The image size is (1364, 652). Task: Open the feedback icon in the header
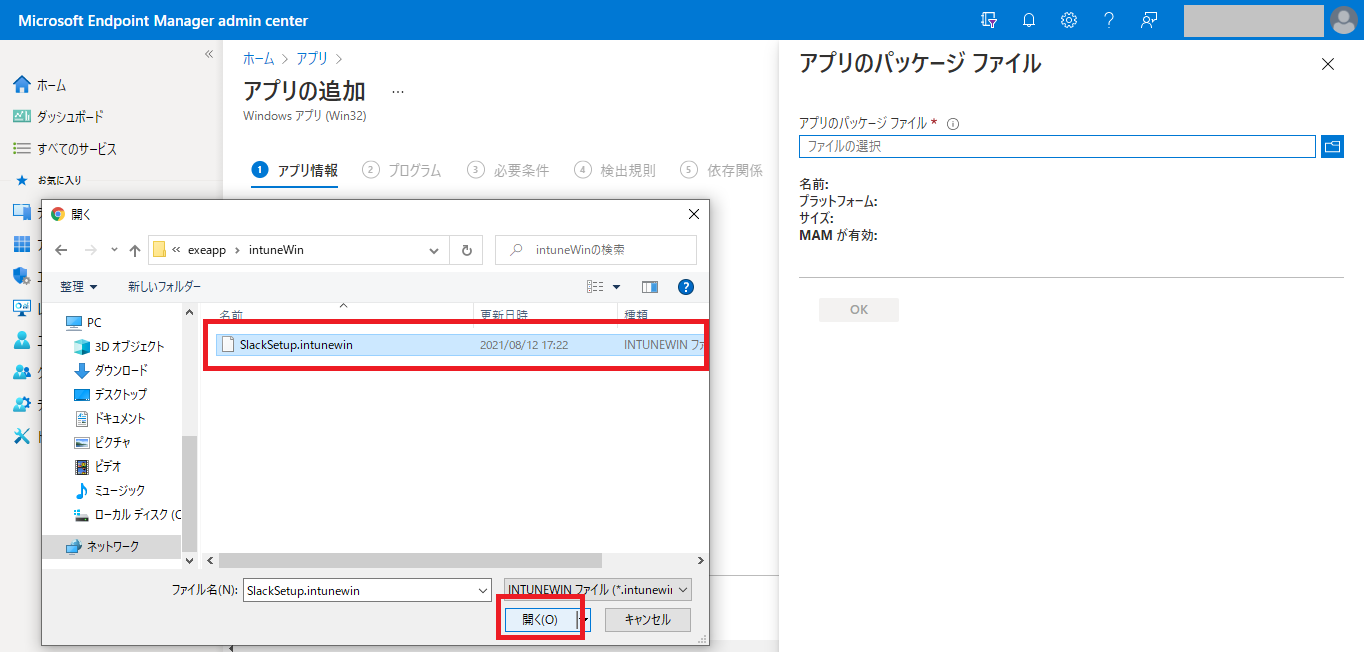(1149, 20)
